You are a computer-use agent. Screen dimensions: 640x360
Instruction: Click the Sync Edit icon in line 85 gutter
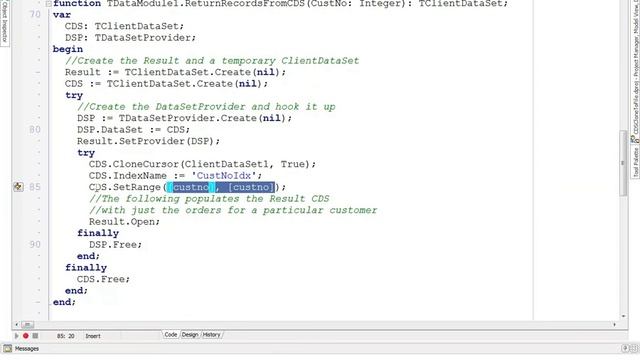point(18,187)
